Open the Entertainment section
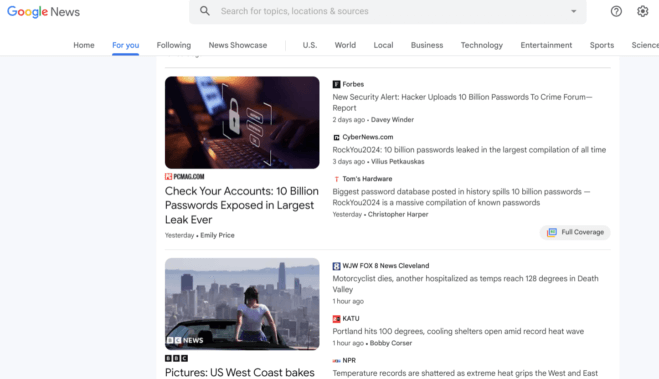The image size is (659, 379). [x=546, y=45]
